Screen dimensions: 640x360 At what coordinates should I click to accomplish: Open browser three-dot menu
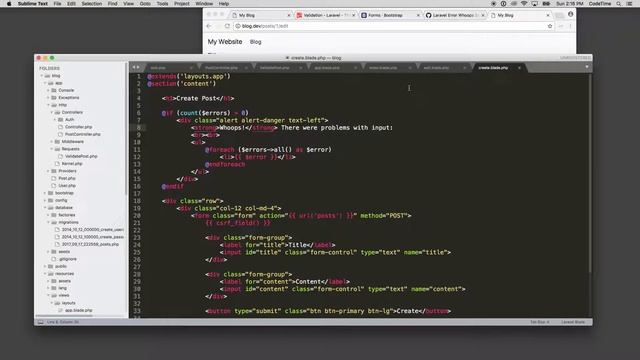[570, 26]
